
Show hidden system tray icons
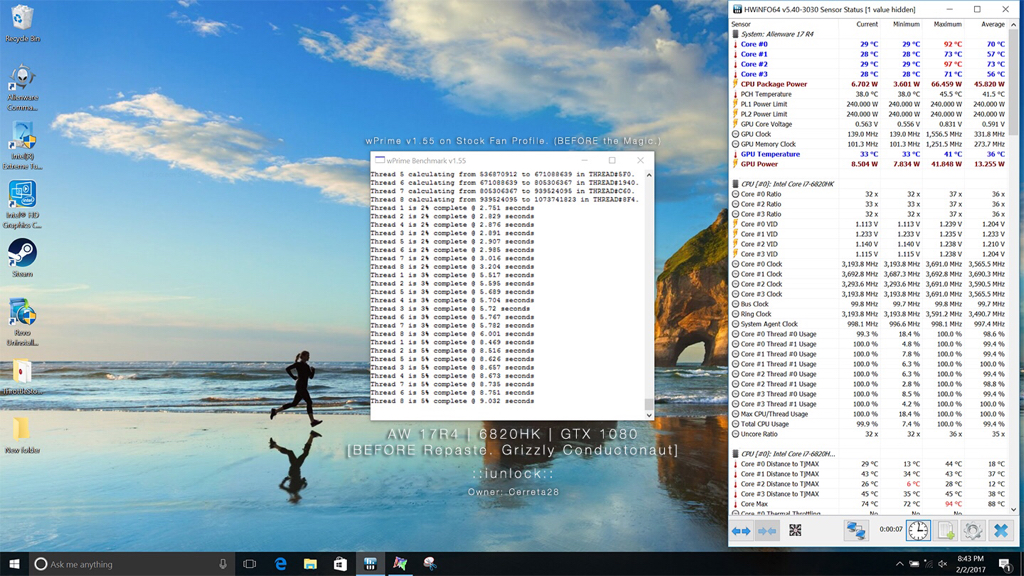899,564
